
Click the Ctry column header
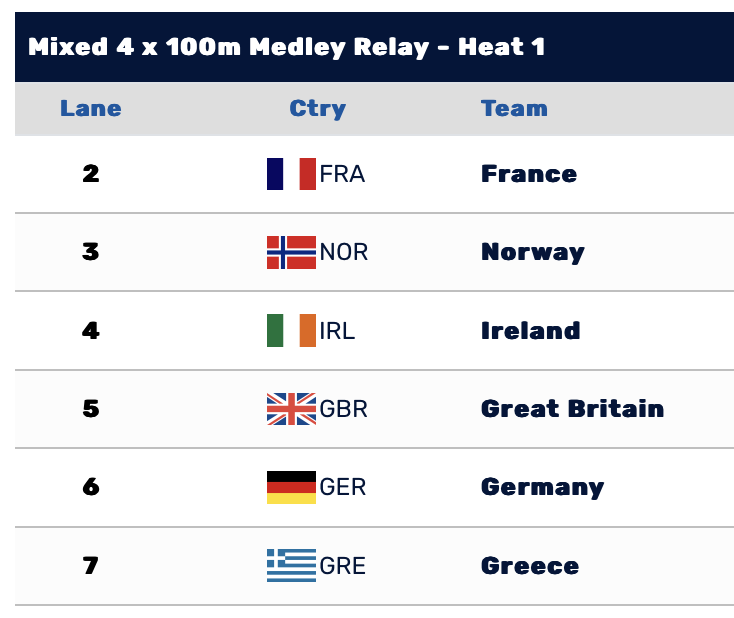tap(317, 108)
